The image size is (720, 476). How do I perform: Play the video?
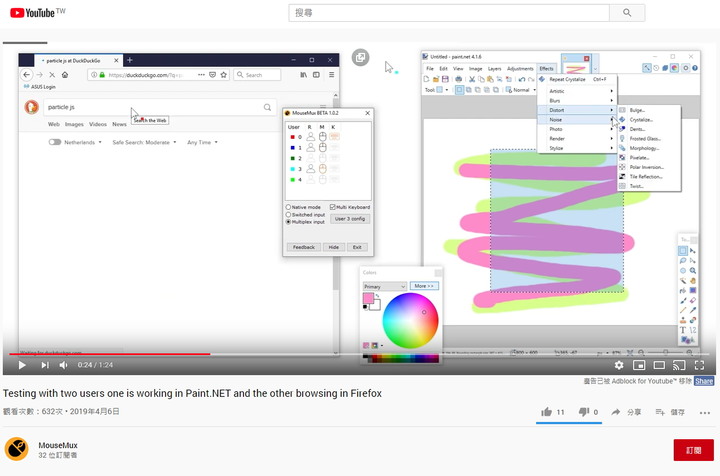tap(22, 365)
